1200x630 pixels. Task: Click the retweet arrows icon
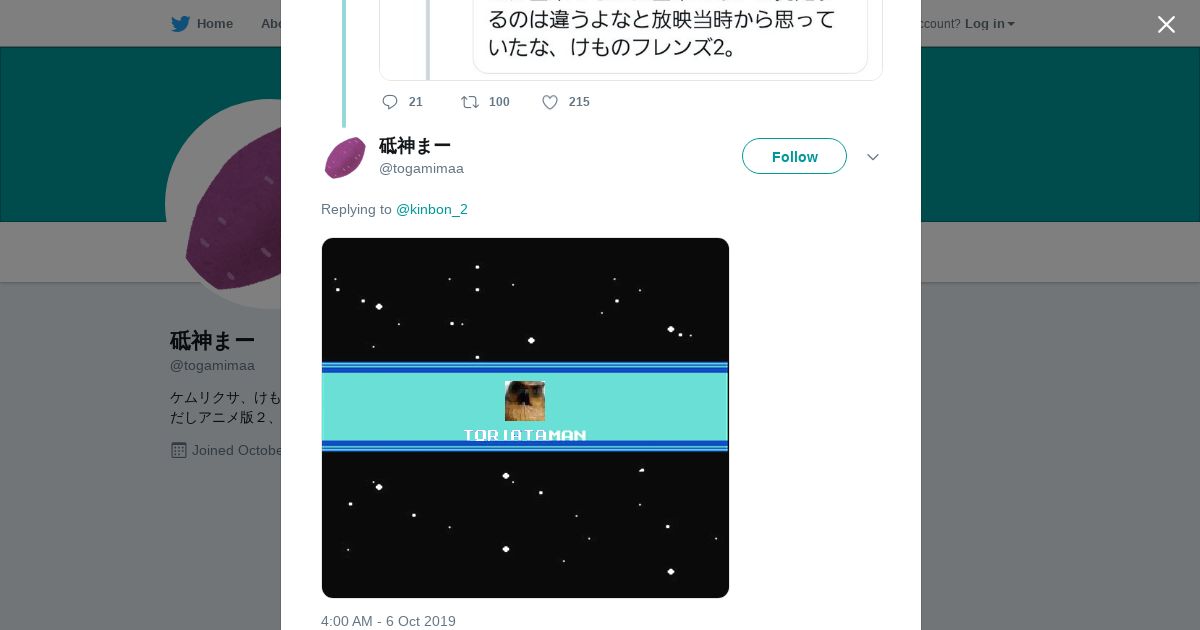[x=470, y=102]
